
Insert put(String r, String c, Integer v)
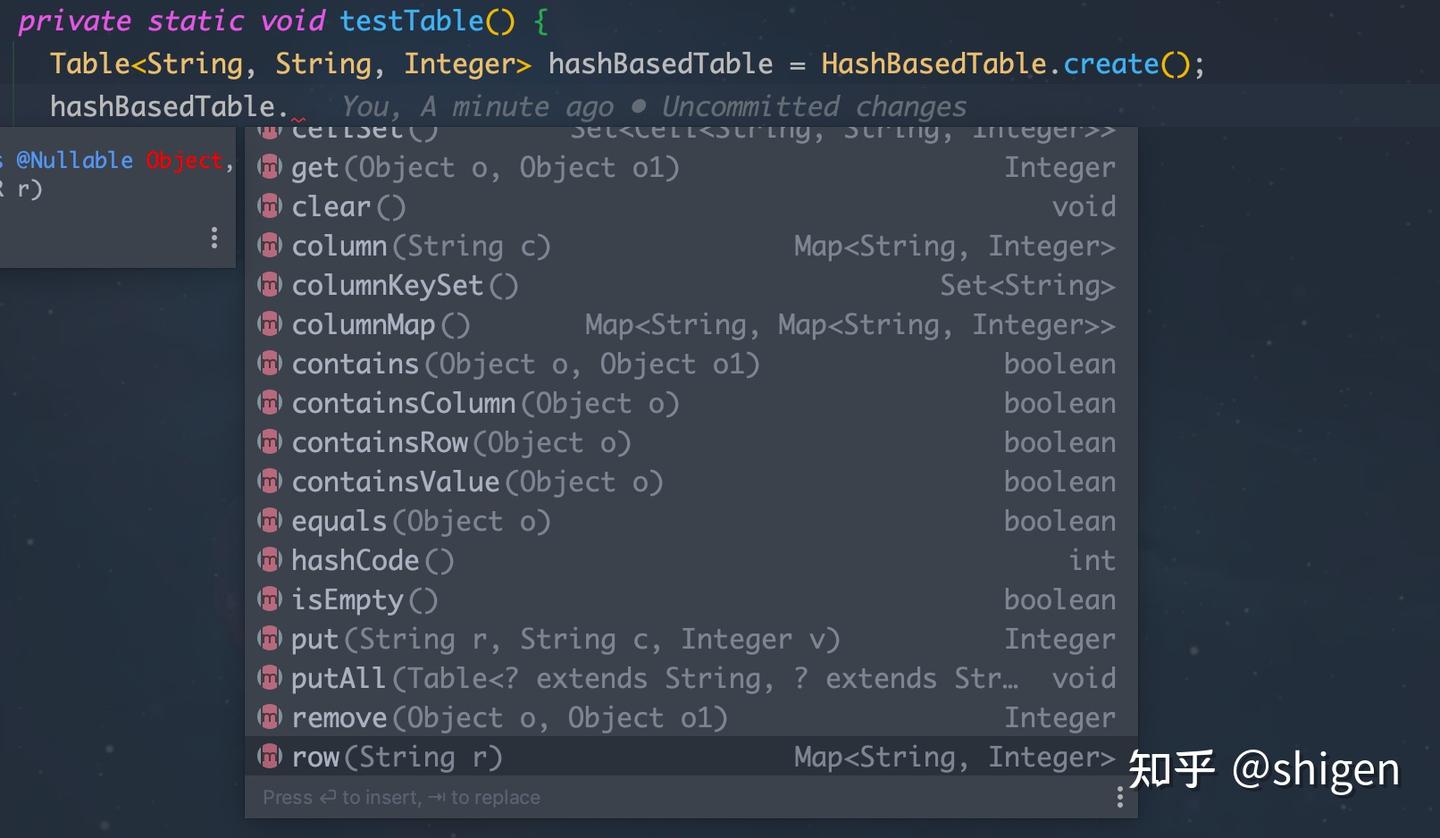tap(565, 640)
